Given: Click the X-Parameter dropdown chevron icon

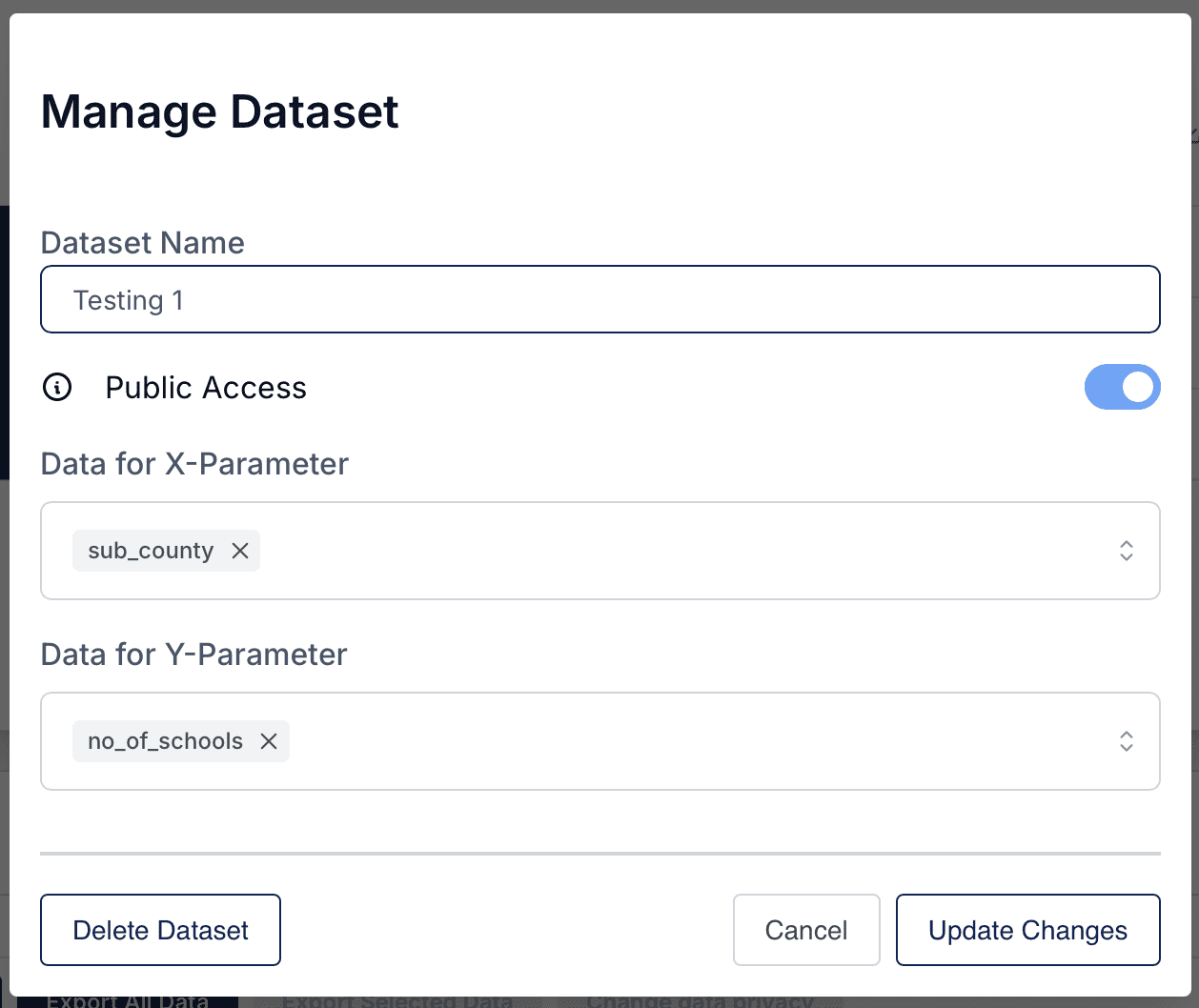Looking at the screenshot, I should 1126,551.
